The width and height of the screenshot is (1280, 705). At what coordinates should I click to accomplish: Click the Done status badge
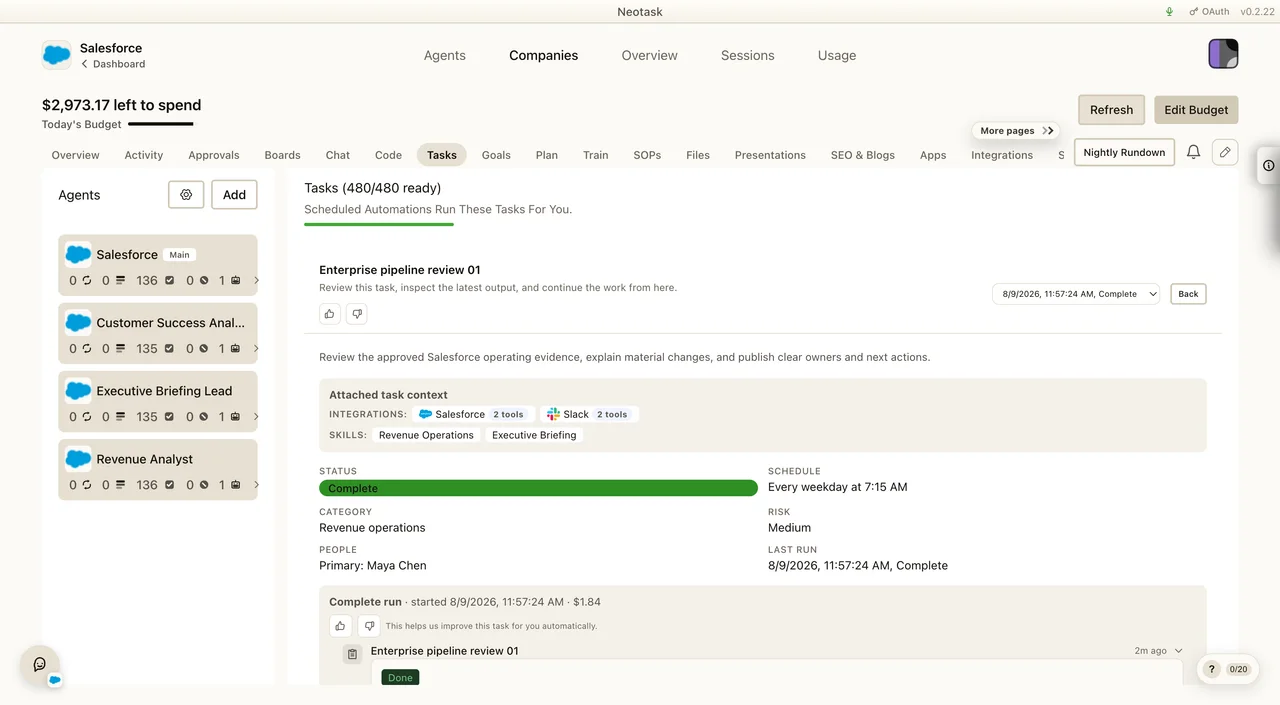click(x=400, y=677)
